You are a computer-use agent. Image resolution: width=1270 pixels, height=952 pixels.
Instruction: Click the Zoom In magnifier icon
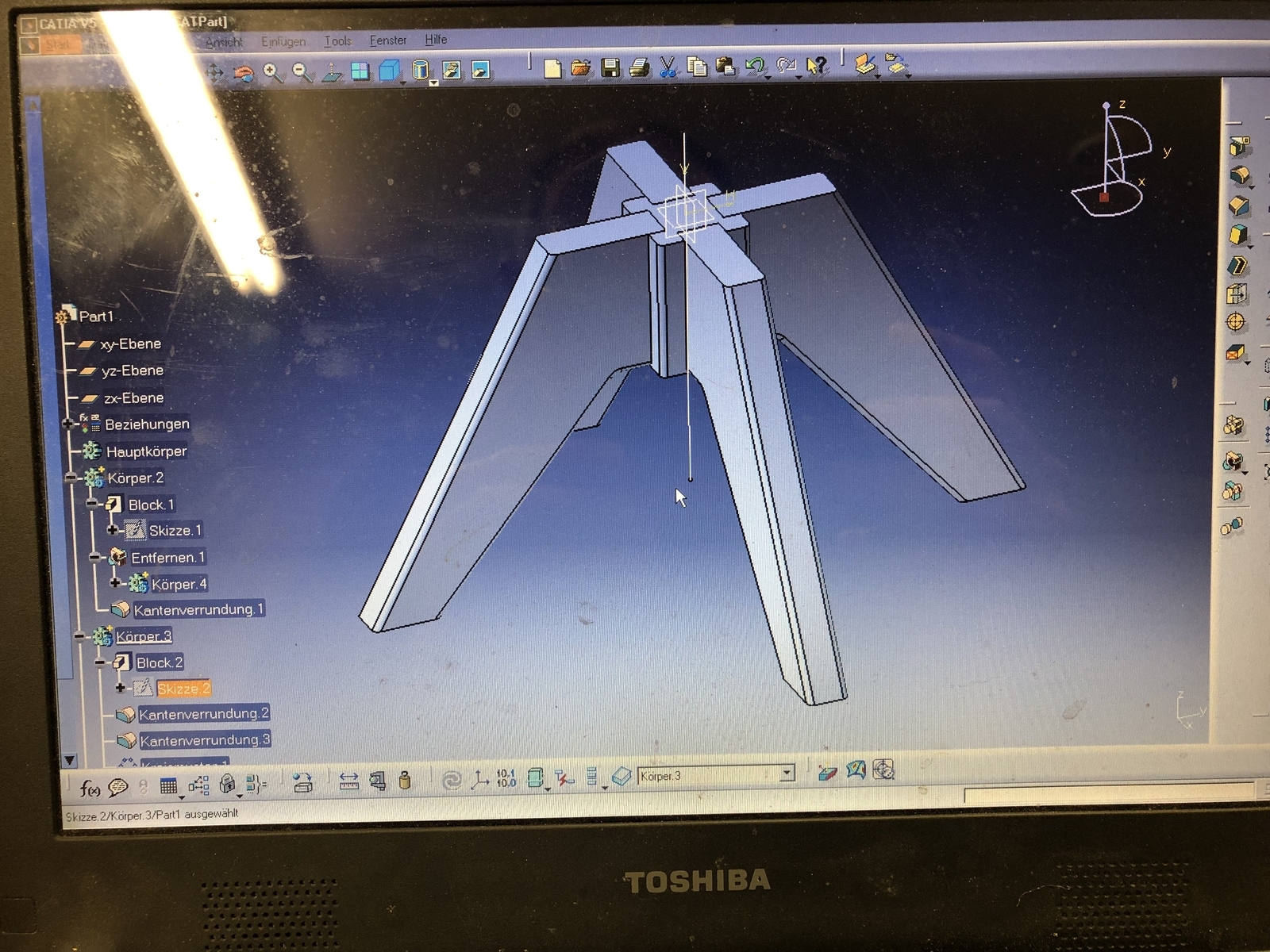click(272, 73)
